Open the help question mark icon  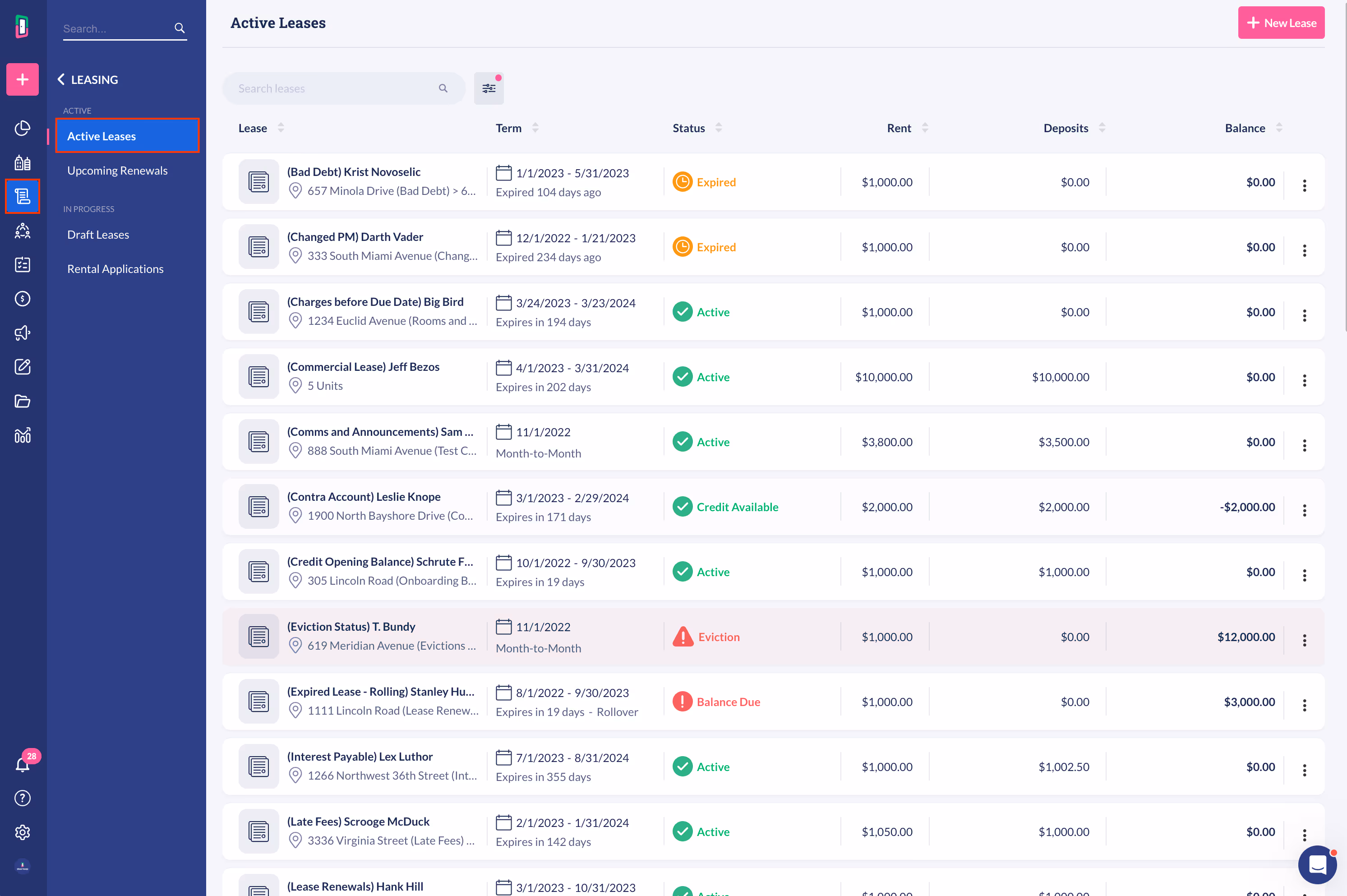[x=22, y=798]
